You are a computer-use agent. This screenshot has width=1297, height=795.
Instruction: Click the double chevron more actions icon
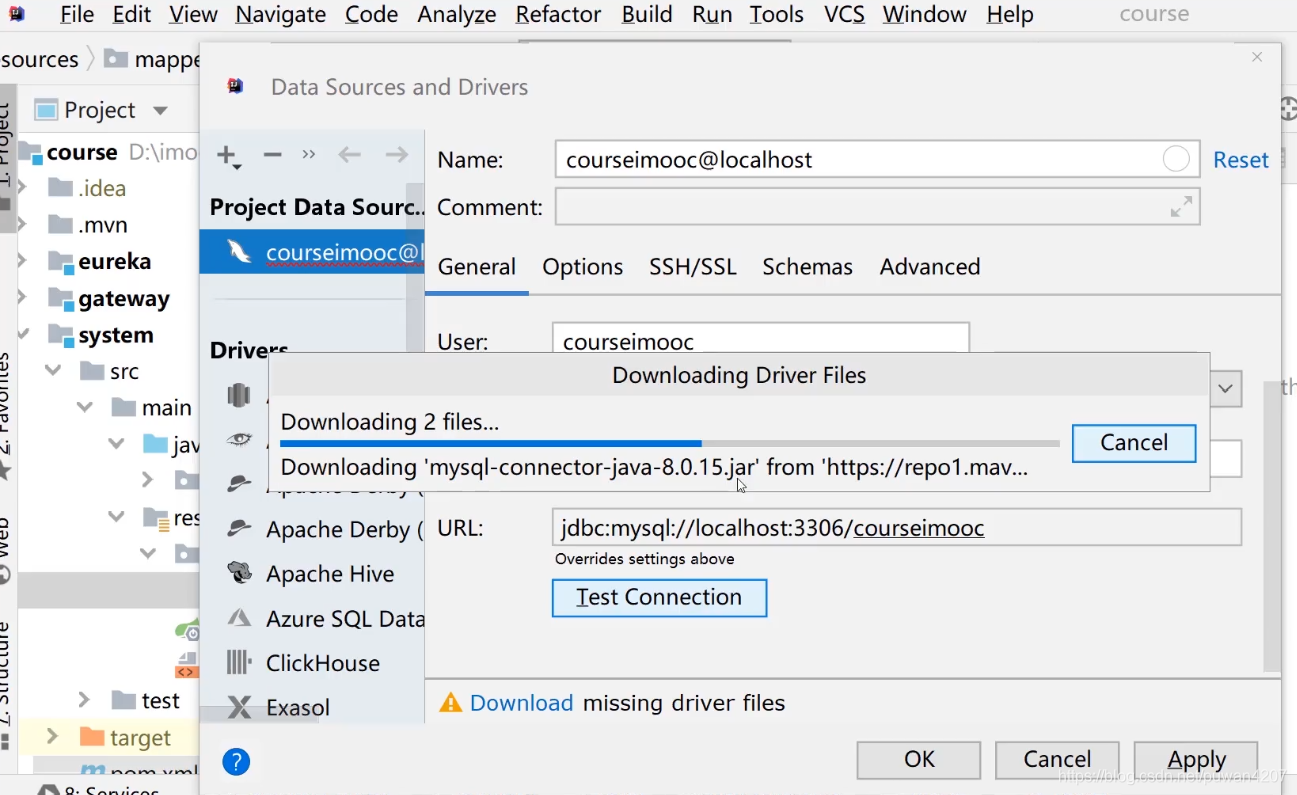tap(309, 155)
